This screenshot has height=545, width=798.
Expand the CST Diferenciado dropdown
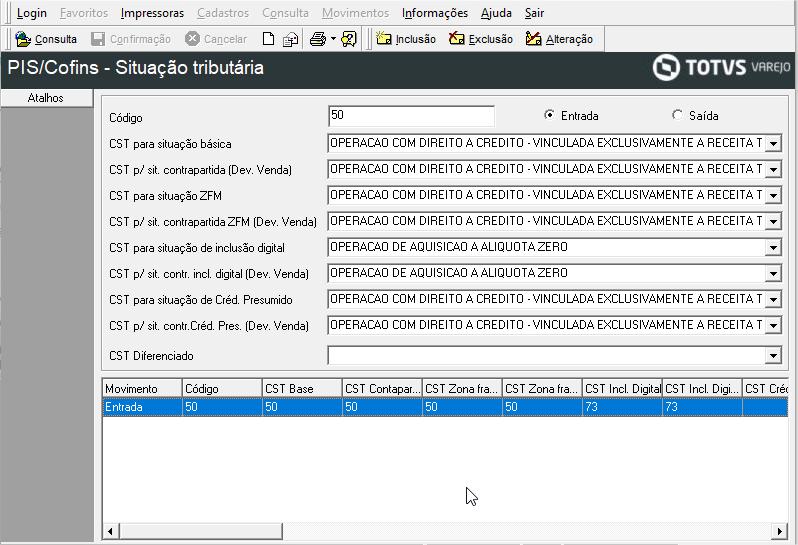click(773, 356)
